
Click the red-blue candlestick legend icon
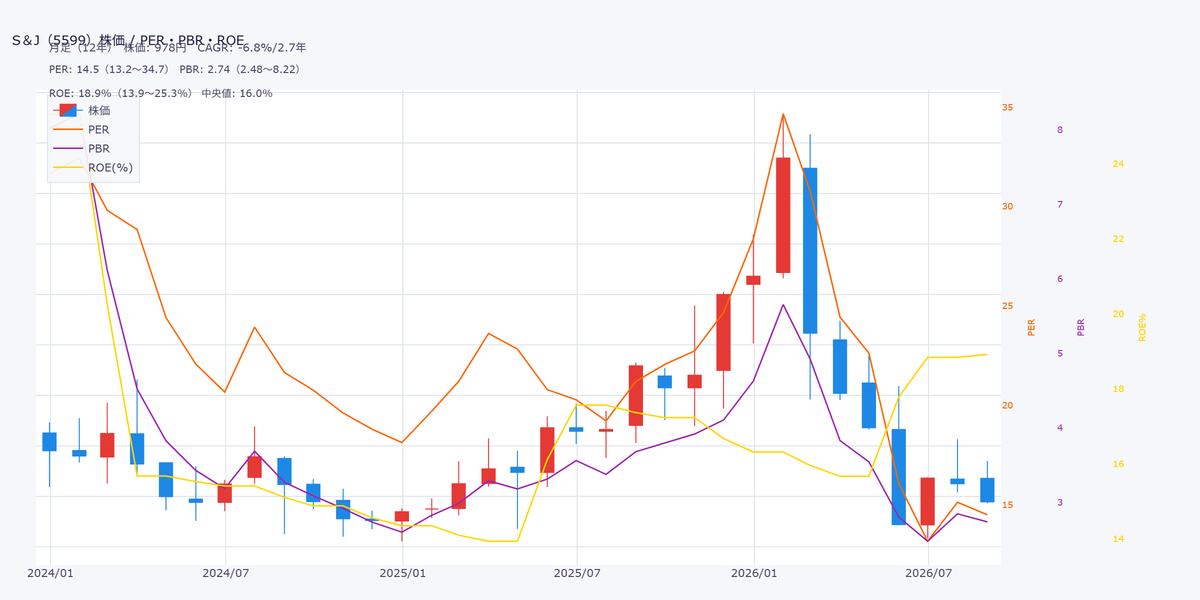click(67, 110)
